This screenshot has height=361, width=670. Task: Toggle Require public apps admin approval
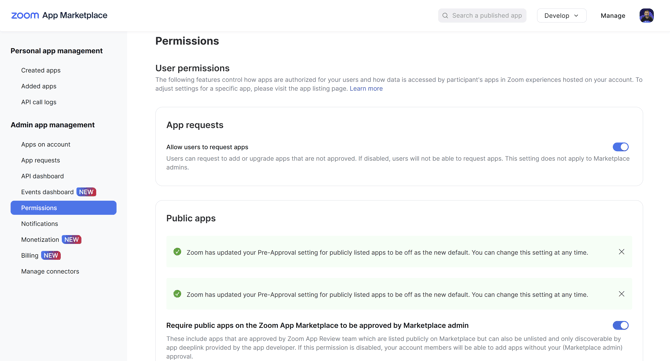620,325
